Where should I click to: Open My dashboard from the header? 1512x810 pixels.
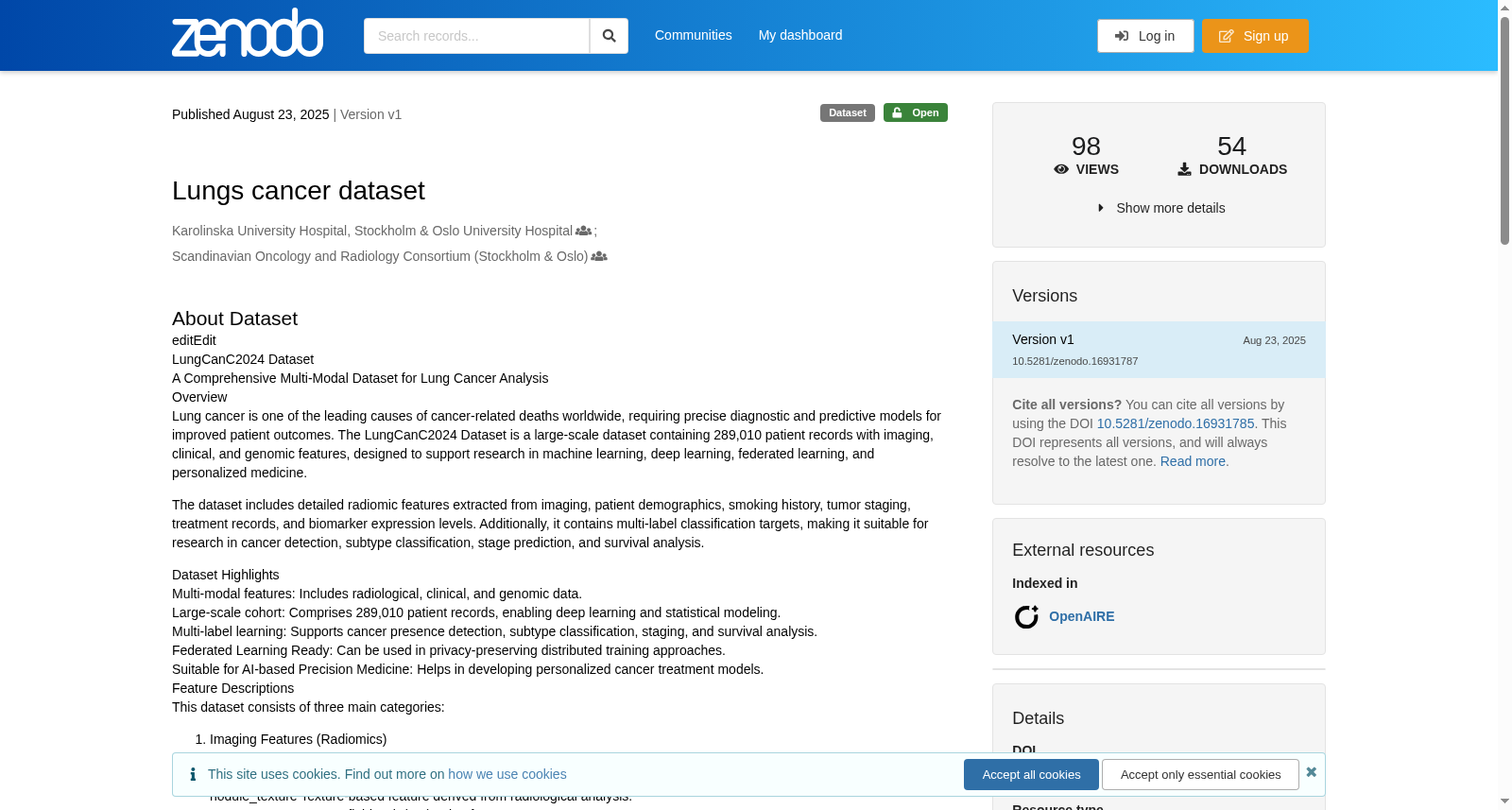click(x=800, y=35)
